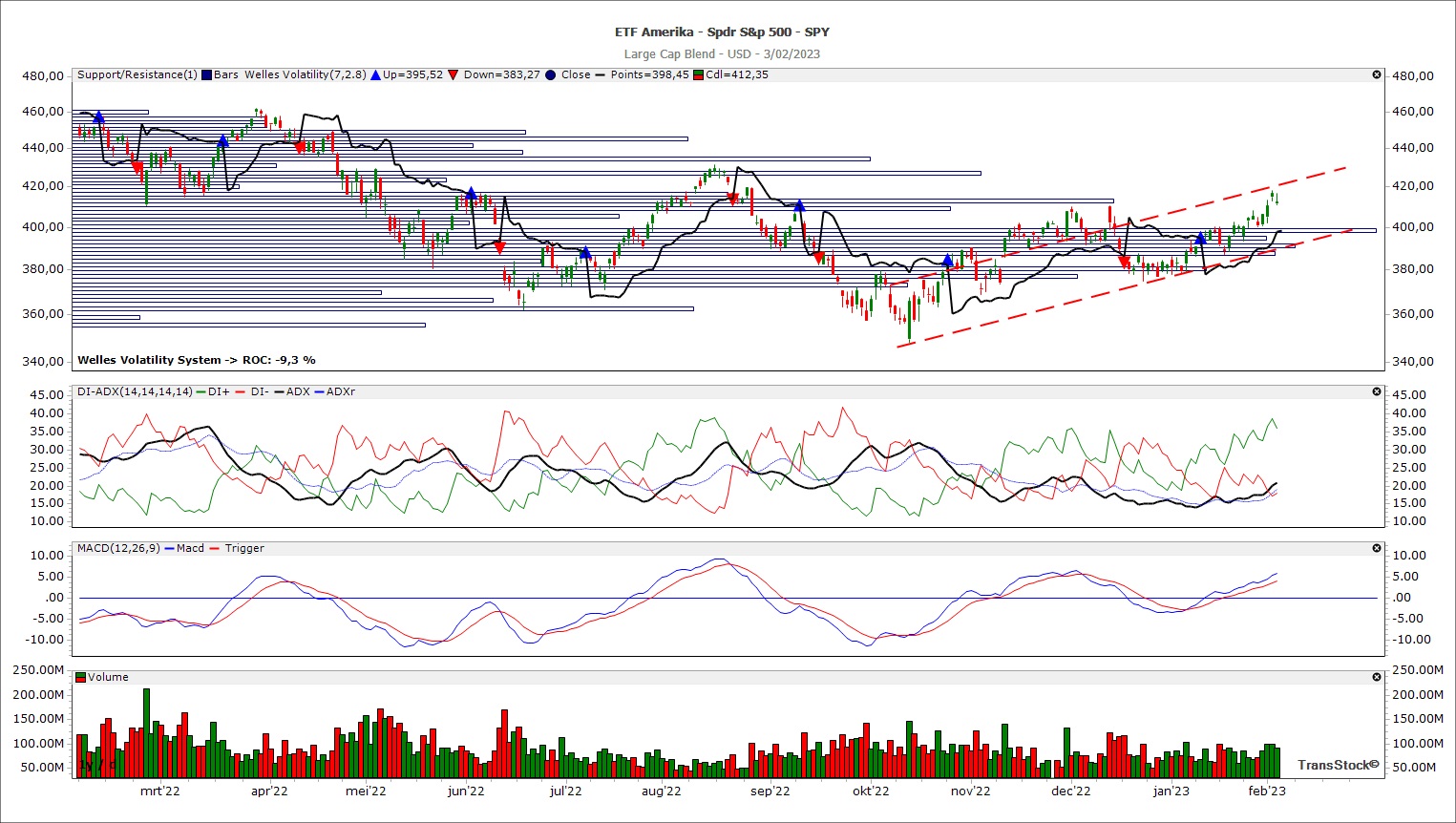Click the Volume panel title text

[x=108, y=677]
